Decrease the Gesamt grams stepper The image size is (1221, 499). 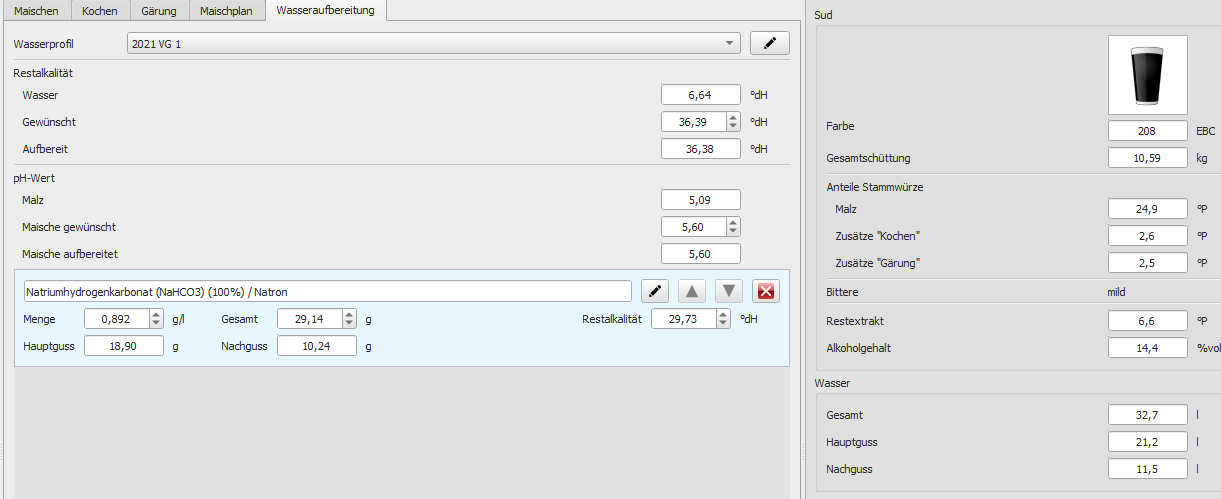[349, 323]
